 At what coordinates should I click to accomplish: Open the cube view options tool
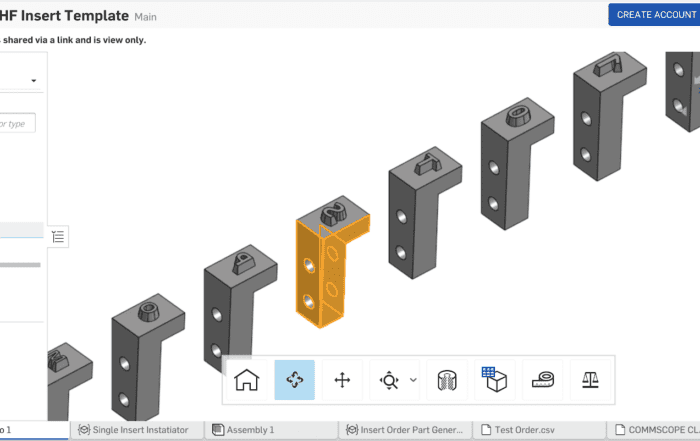pyautogui.click(x=495, y=380)
